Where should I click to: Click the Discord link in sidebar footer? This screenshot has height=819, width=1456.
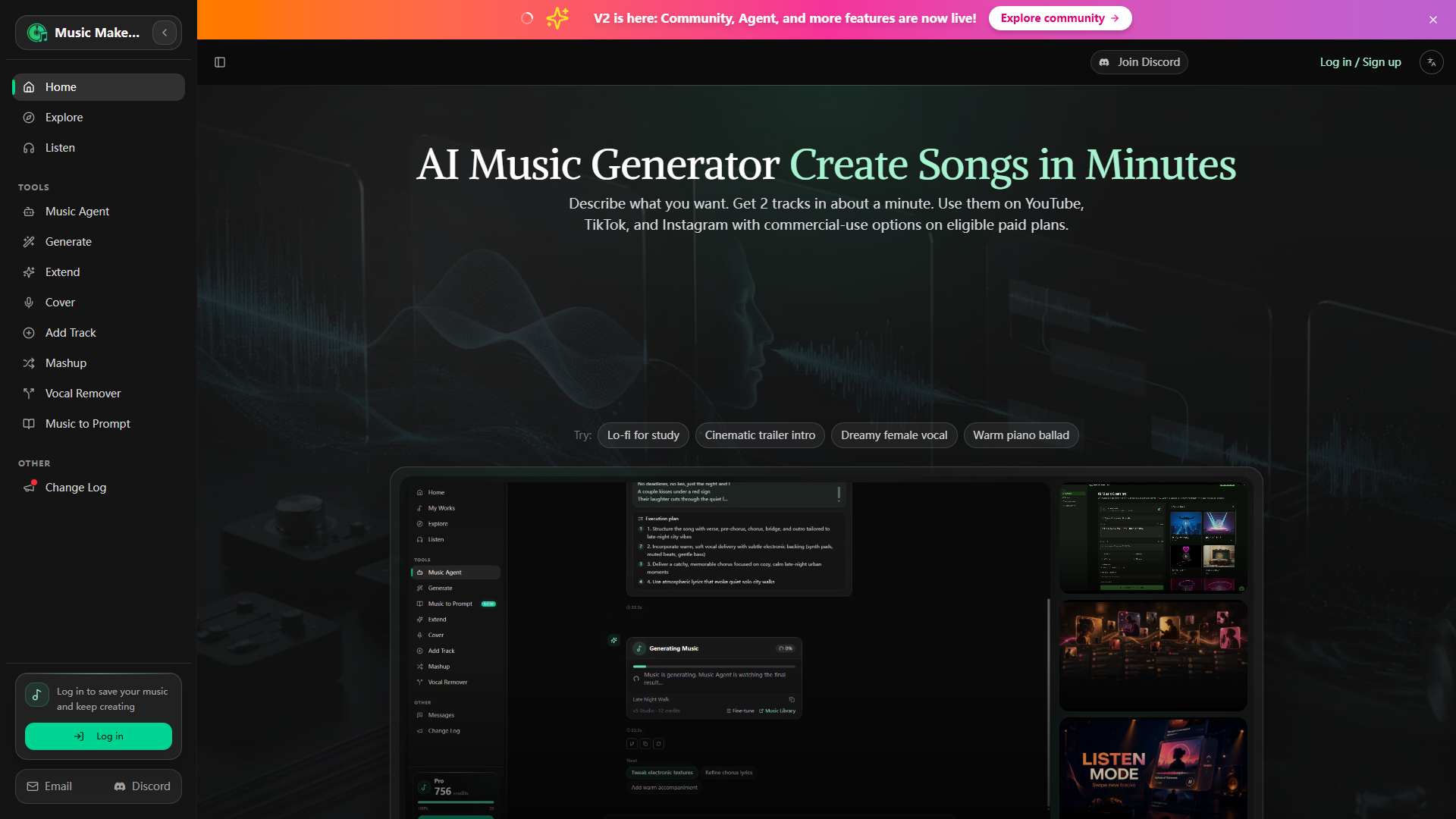pos(142,786)
